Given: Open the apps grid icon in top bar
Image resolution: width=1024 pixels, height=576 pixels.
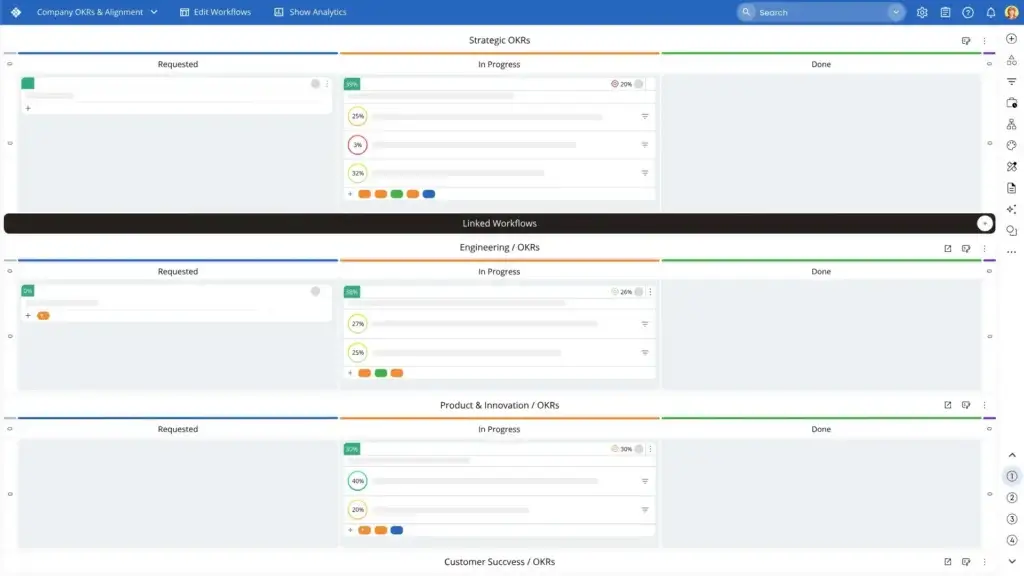Looking at the screenshot, I should click(944, 12).
